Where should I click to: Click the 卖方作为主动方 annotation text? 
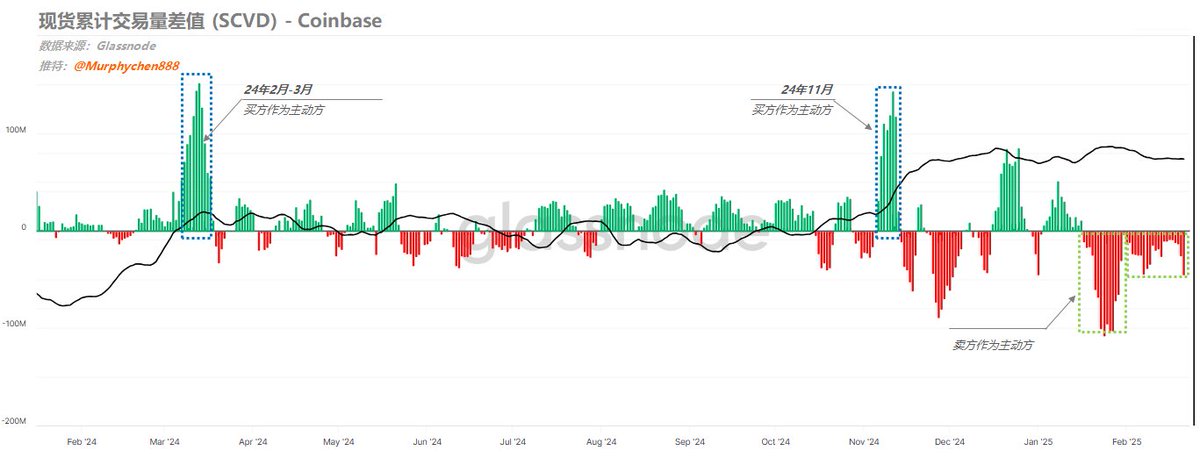[993, 345]
